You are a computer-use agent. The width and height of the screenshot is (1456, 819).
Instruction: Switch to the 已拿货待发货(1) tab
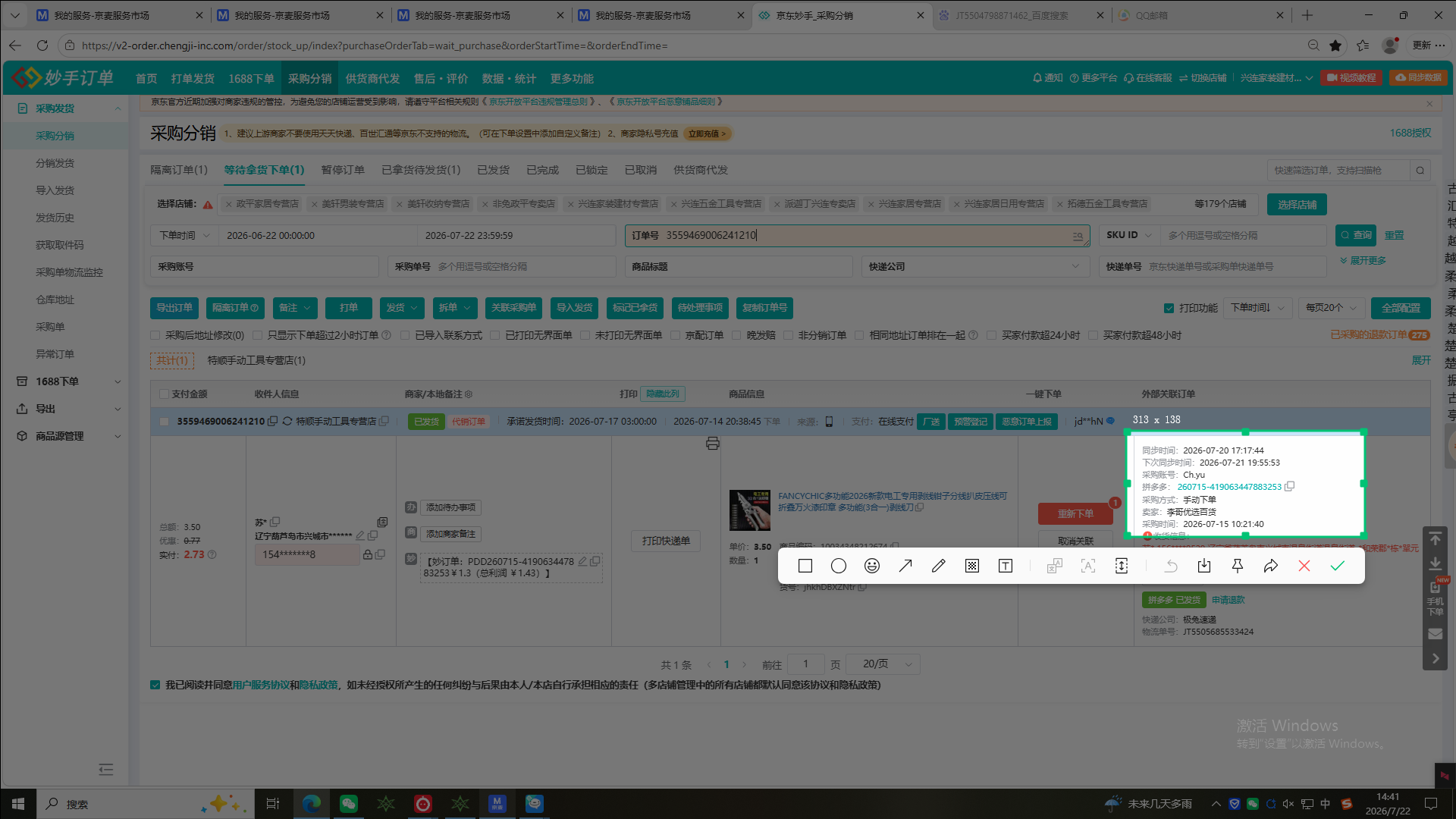[421, 170]
